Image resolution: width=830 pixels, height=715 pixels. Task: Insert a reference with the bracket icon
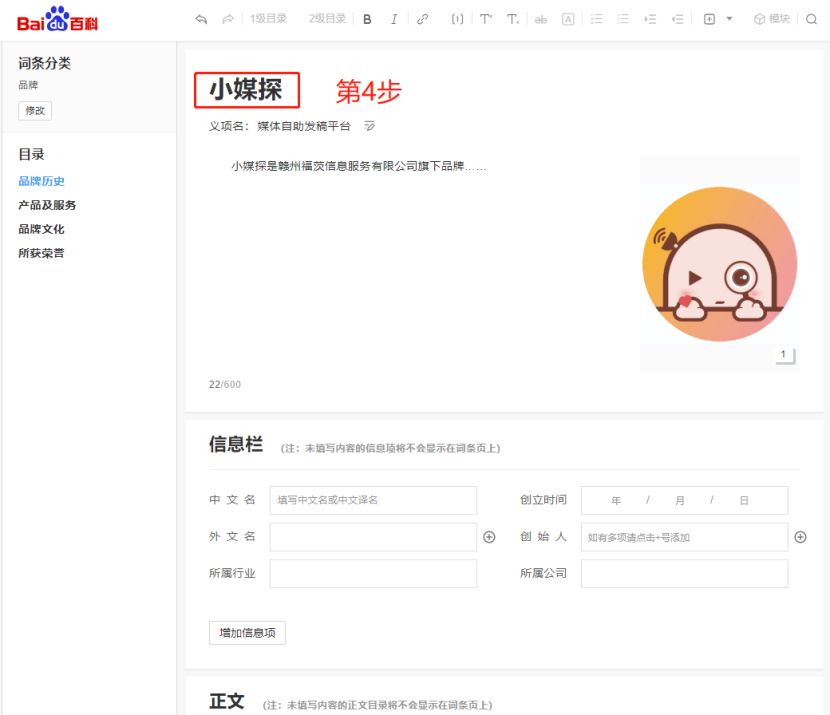(x=457, y=20)
